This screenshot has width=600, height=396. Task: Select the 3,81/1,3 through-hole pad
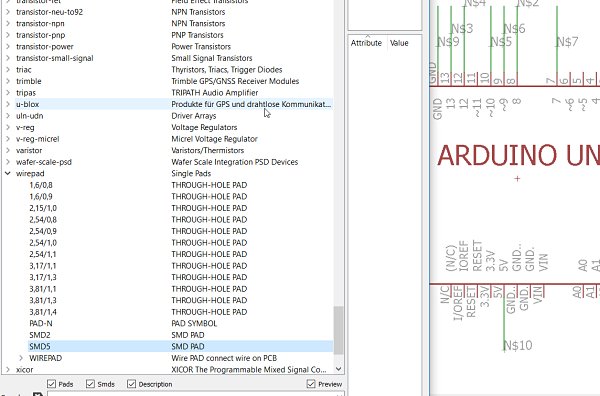coord(181,300)
